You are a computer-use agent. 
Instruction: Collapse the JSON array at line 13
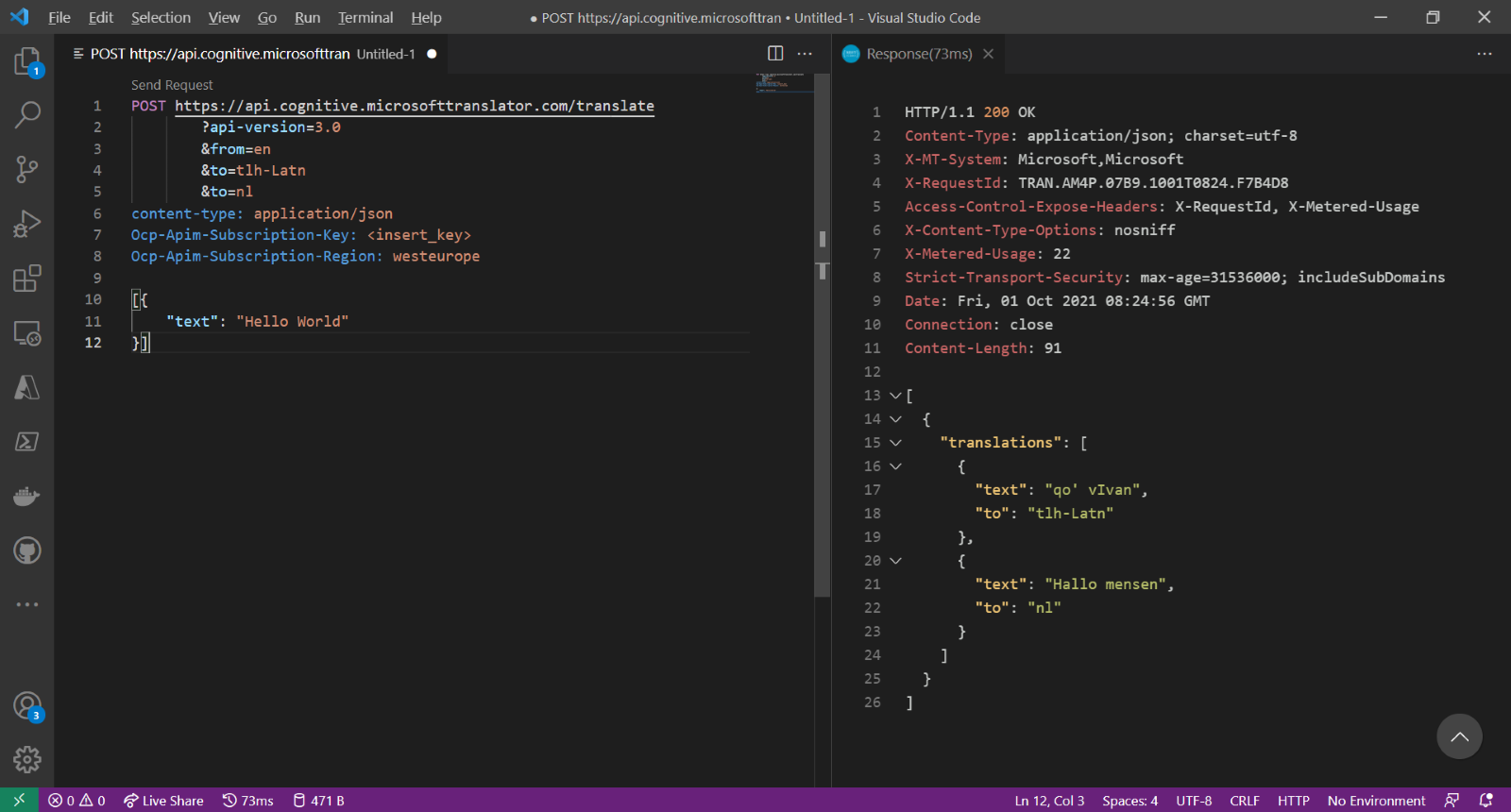[895, 396]
